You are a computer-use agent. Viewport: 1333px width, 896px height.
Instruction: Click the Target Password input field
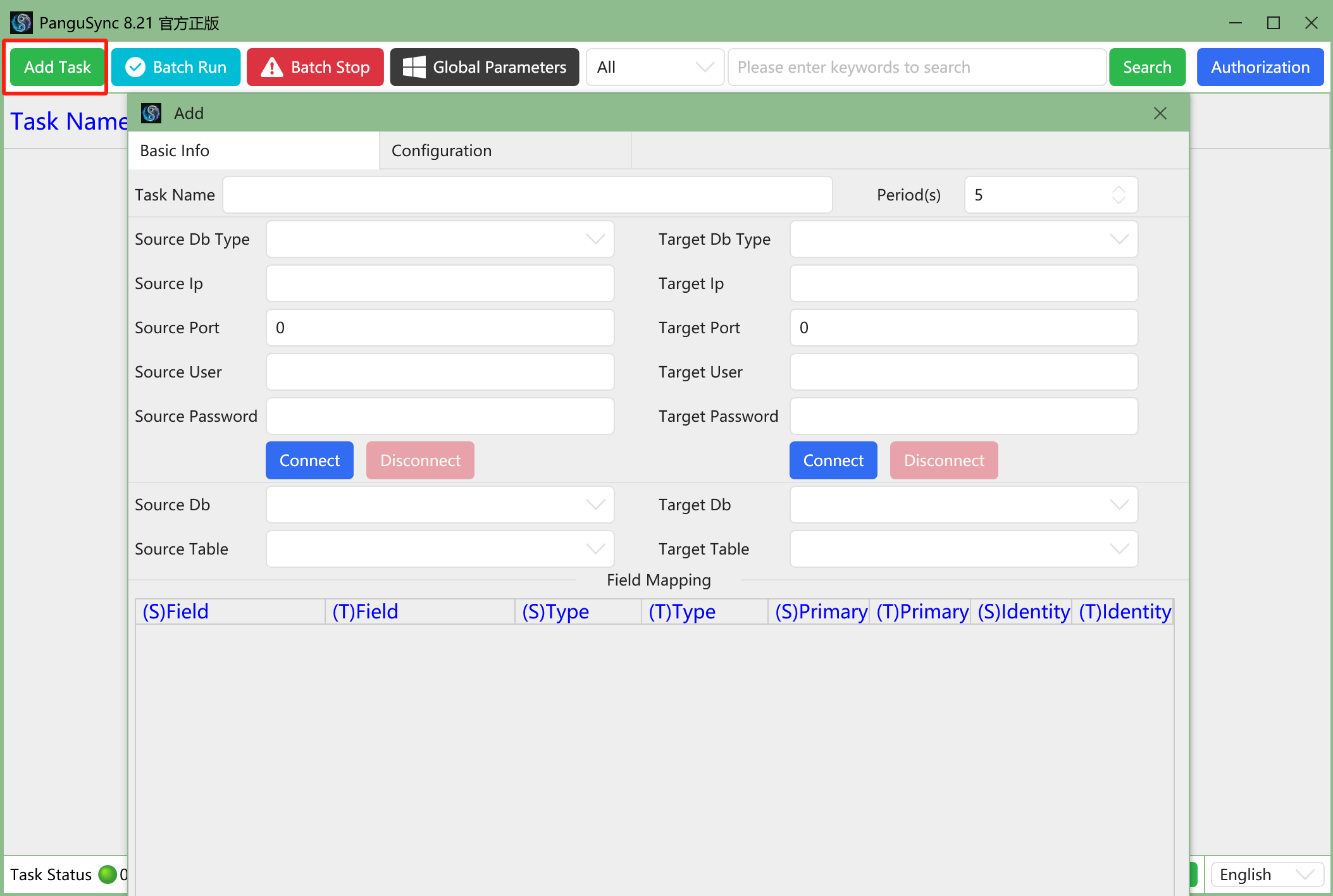(964, 416)
